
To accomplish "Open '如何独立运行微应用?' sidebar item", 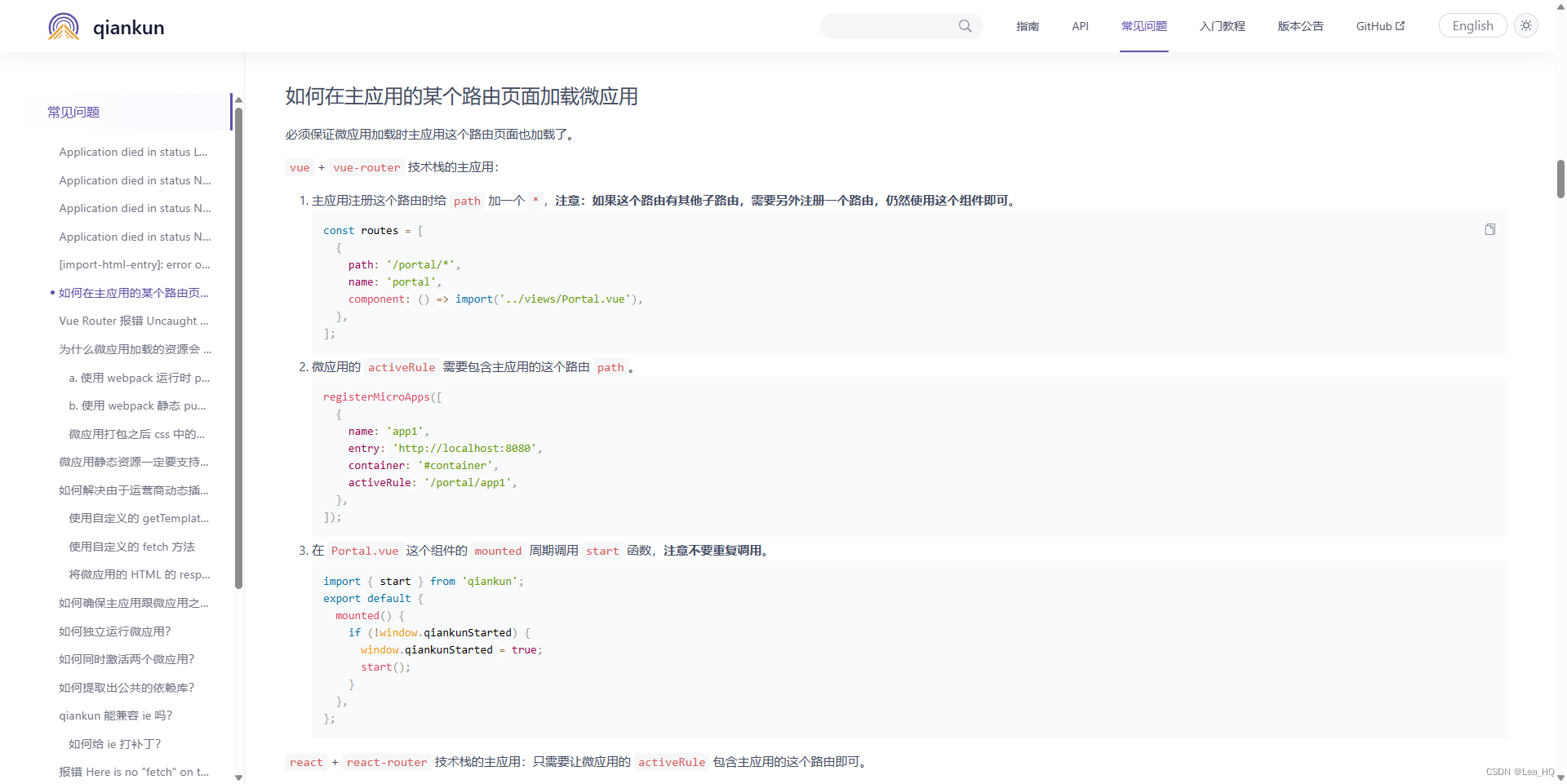I will point(115,631).
